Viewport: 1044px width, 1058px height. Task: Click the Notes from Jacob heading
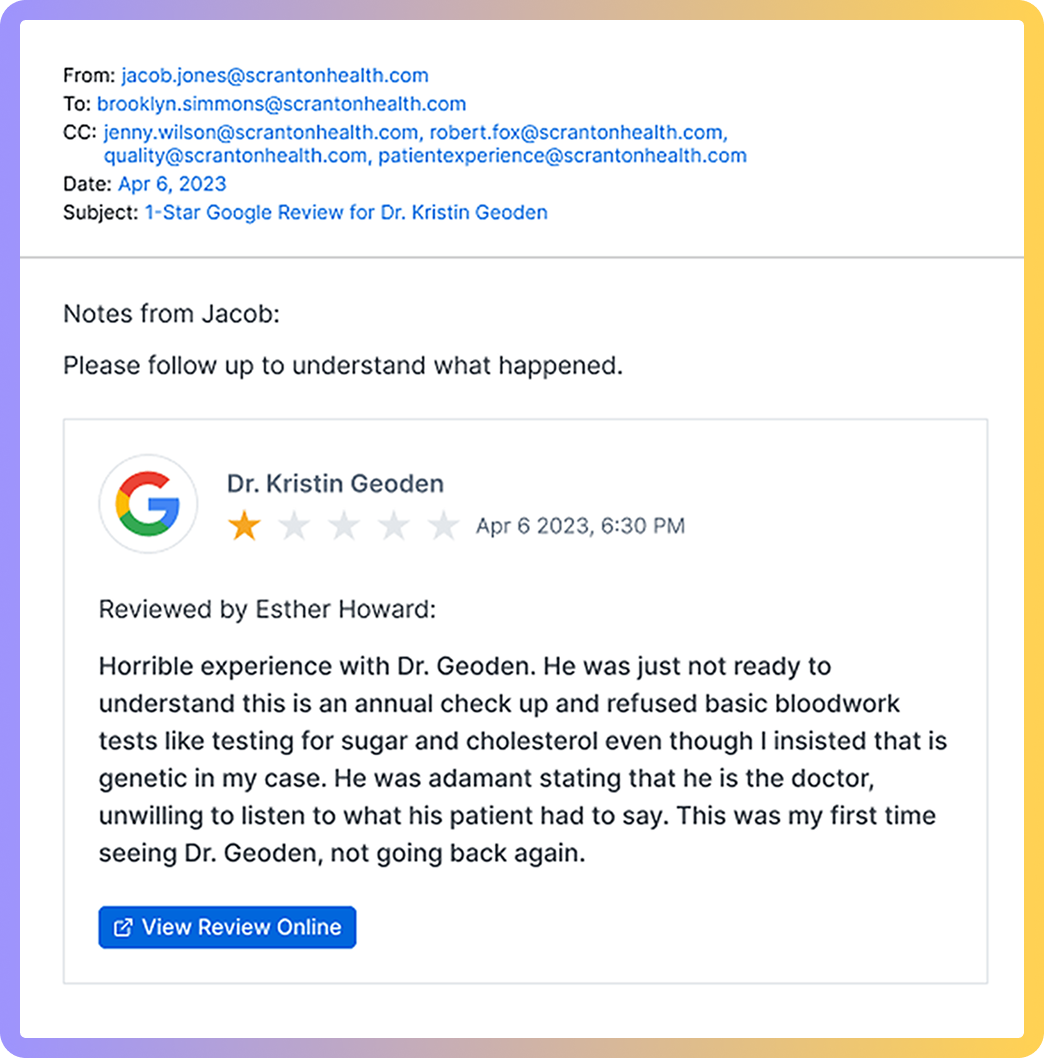tap(171, 314)
